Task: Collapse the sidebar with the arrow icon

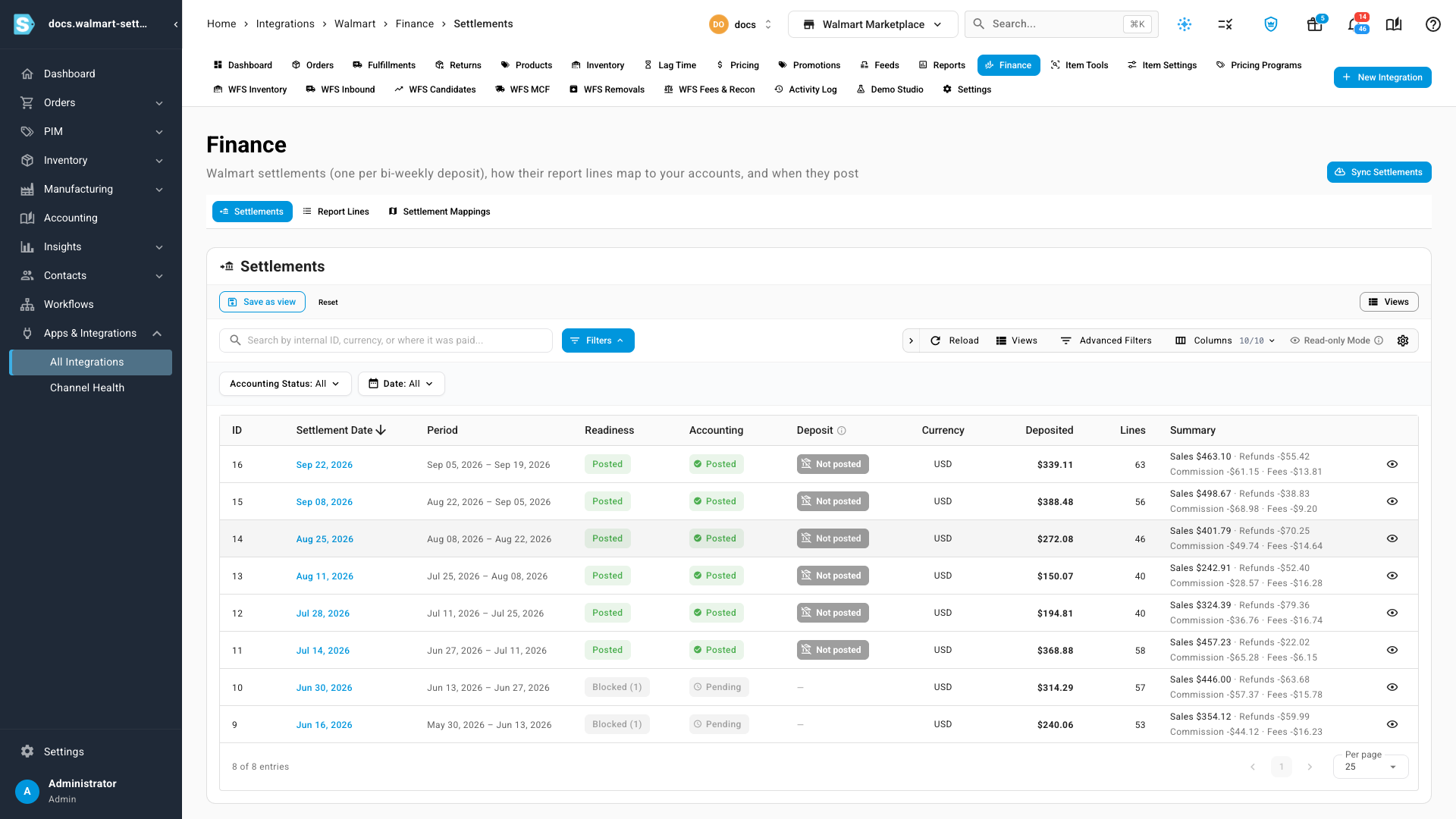Action: tap(176, 24)
